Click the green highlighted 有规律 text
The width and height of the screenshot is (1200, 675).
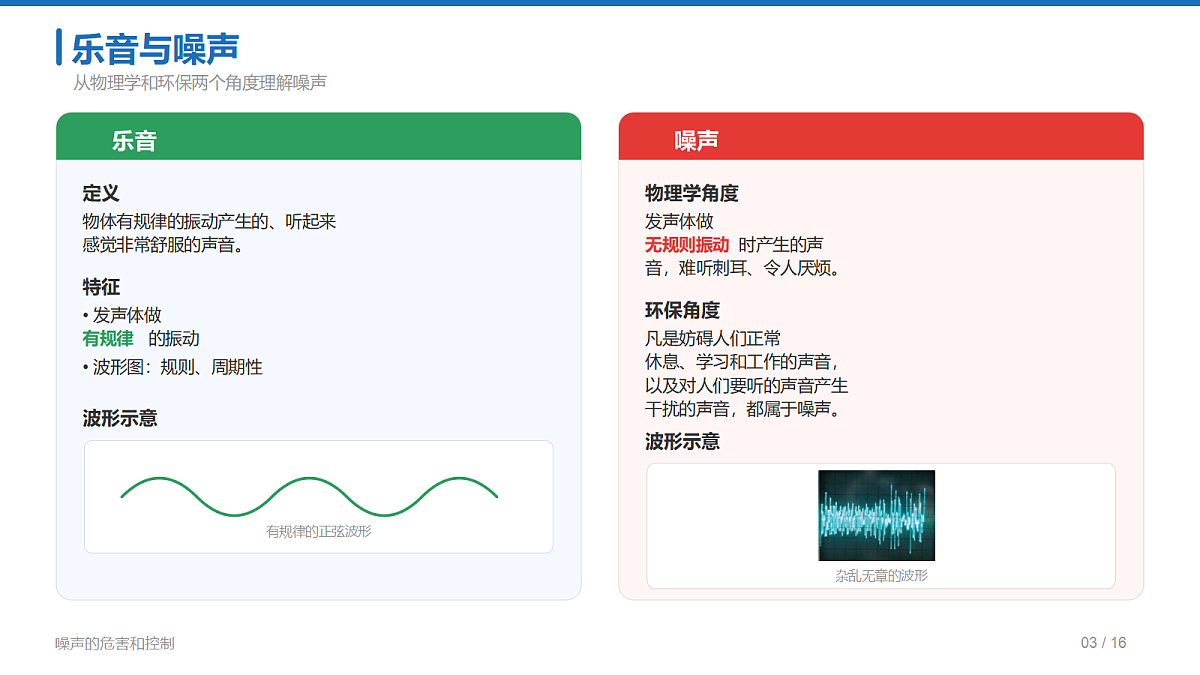tap(108, 339)
